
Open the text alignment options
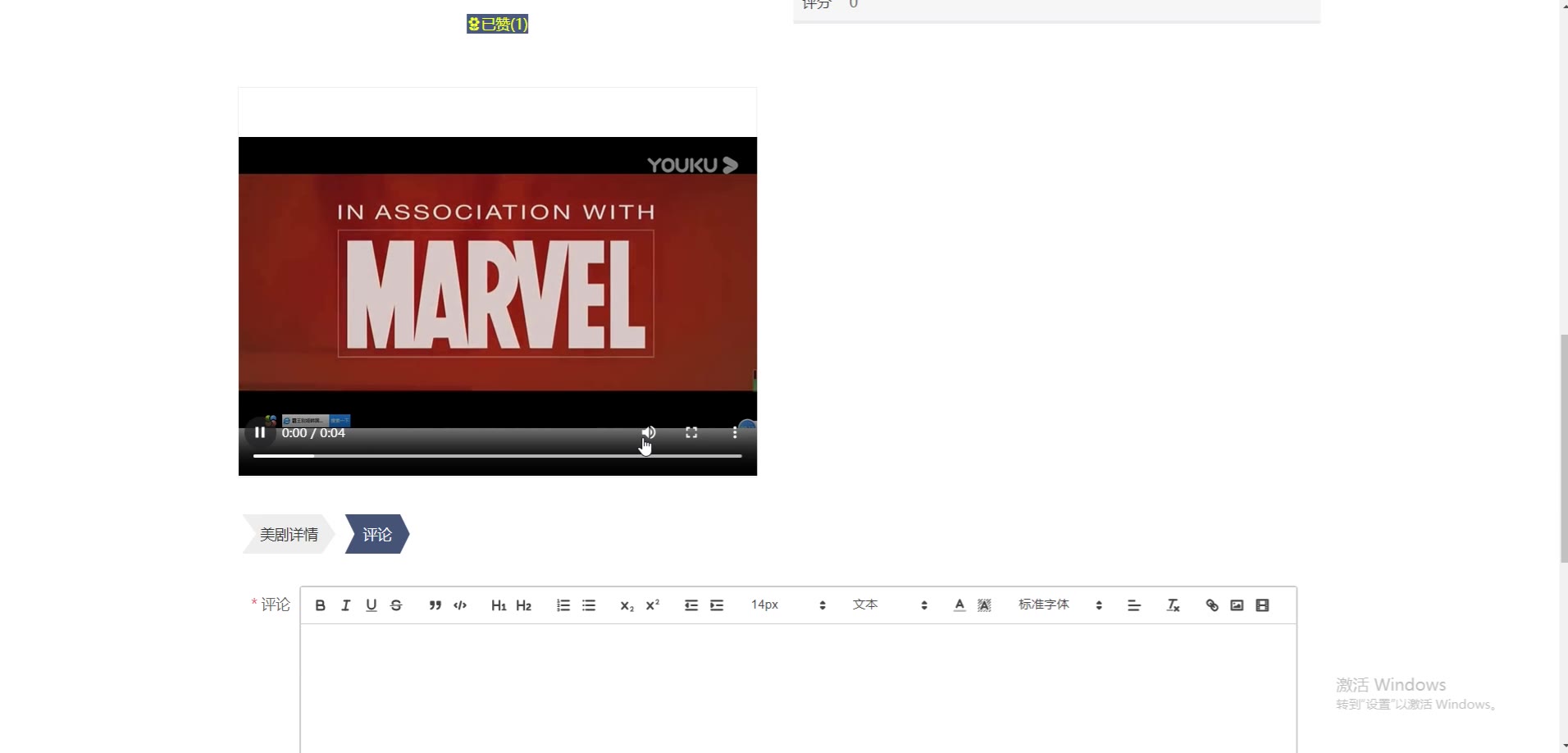tap(1134, 605)
